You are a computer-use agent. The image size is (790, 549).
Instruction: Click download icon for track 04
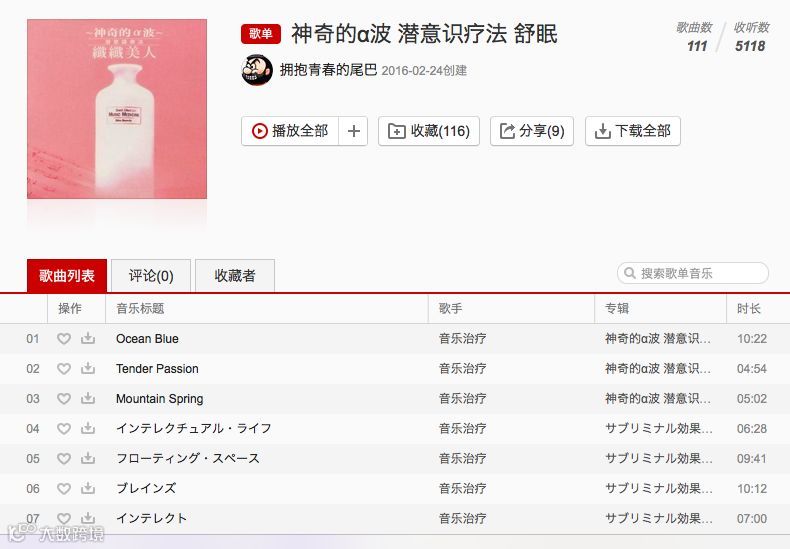pos(88,428)
